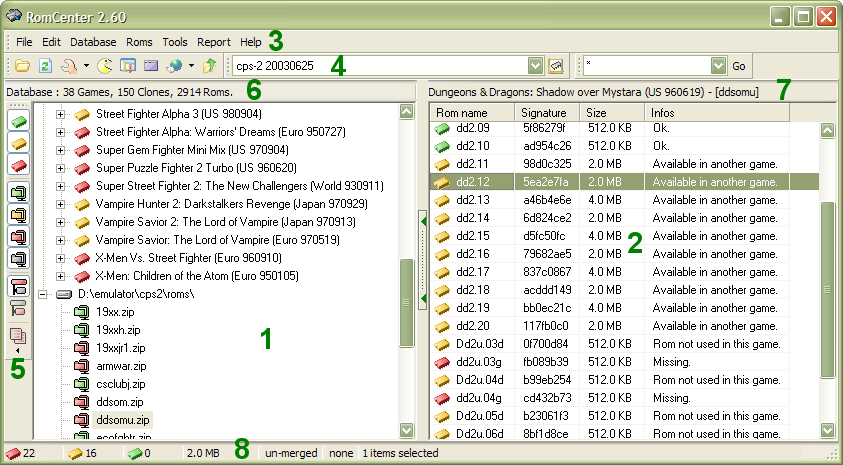Click the rom list scroll-down arrow
Screen dimensions: 843x465
click(x=827, y=430)
